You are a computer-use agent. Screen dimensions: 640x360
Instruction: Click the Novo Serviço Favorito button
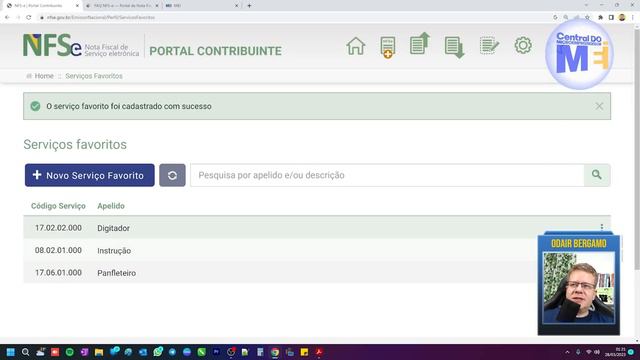pos(90,175)
